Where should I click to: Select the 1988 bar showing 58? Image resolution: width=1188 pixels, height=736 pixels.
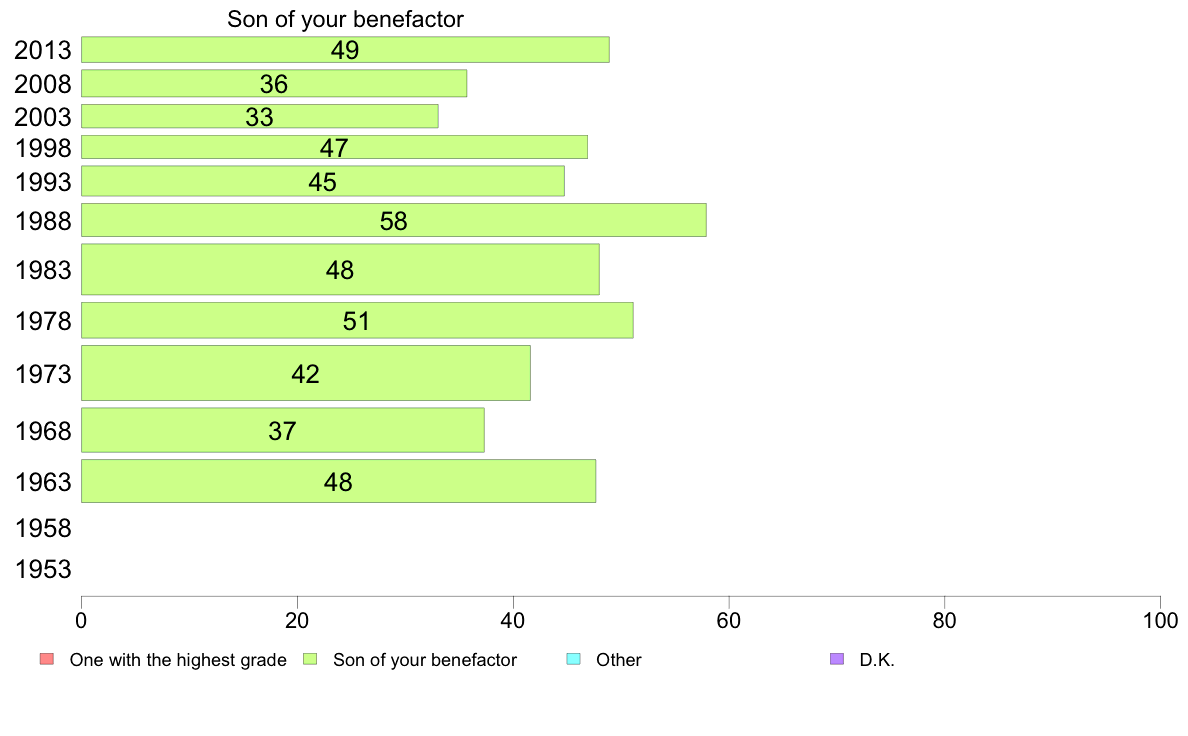394,220
